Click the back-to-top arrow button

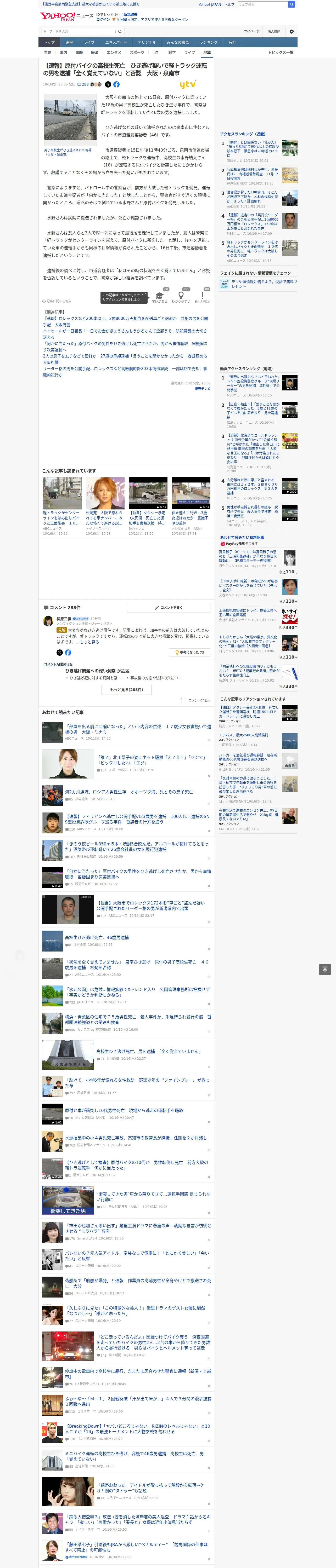(325, 969)
